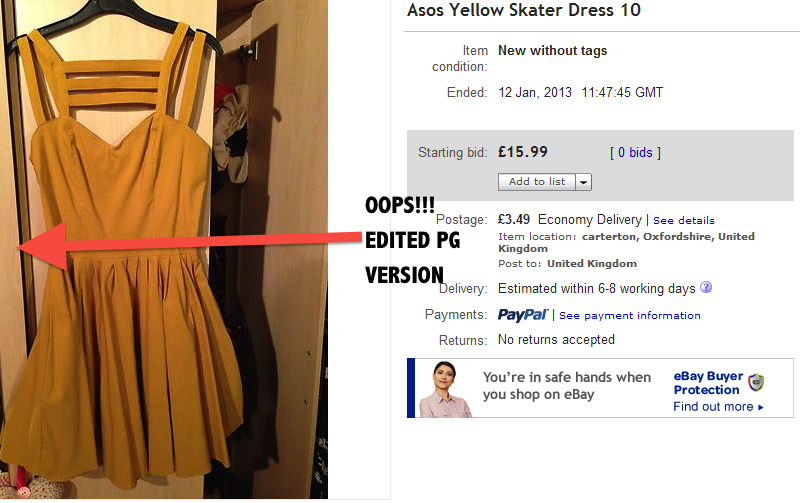The image size is (800, 503).
Task: Open the yellow skater dress photo
Action: pyautogui.click(x=164, y=249)
